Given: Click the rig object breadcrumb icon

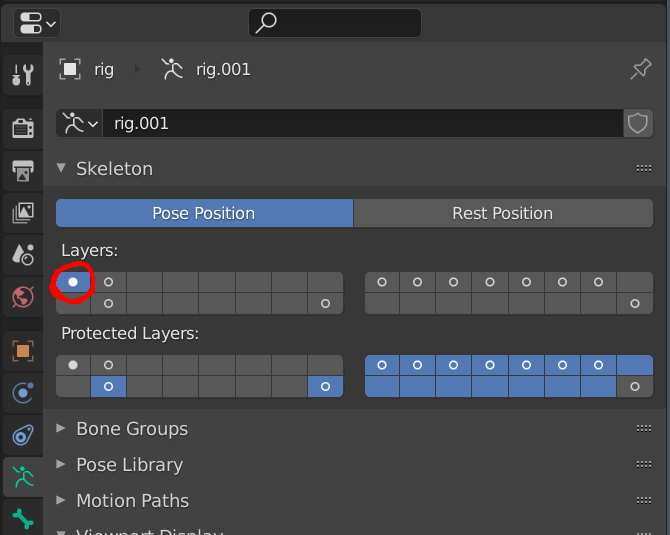Looking at the screenshot, I should [x=70, y=69].
